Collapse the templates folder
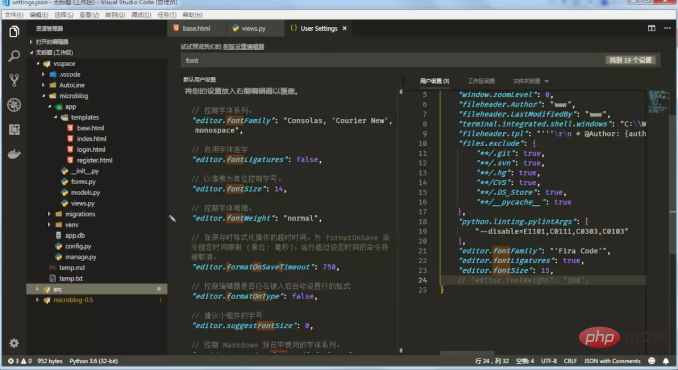Image resolution: width=678 pixels, height=370 pixels. [97, 118]
